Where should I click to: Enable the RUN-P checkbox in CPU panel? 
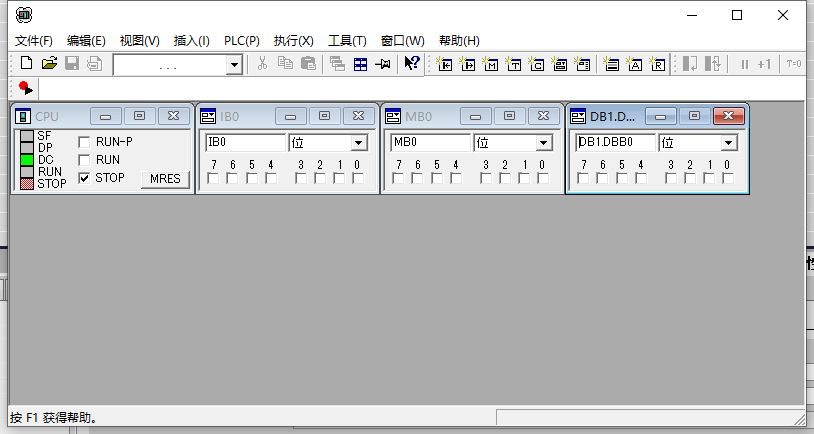84,142
